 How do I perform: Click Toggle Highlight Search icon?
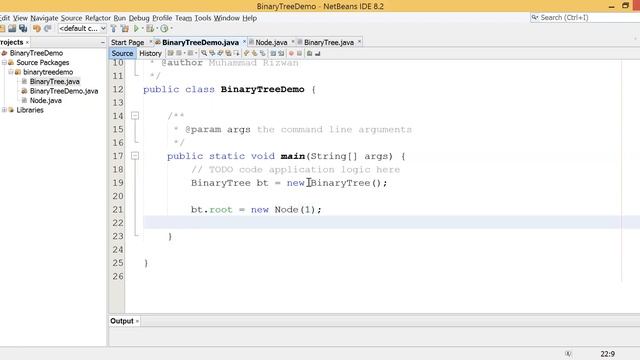pyautogui.click(x=228, y=53)
